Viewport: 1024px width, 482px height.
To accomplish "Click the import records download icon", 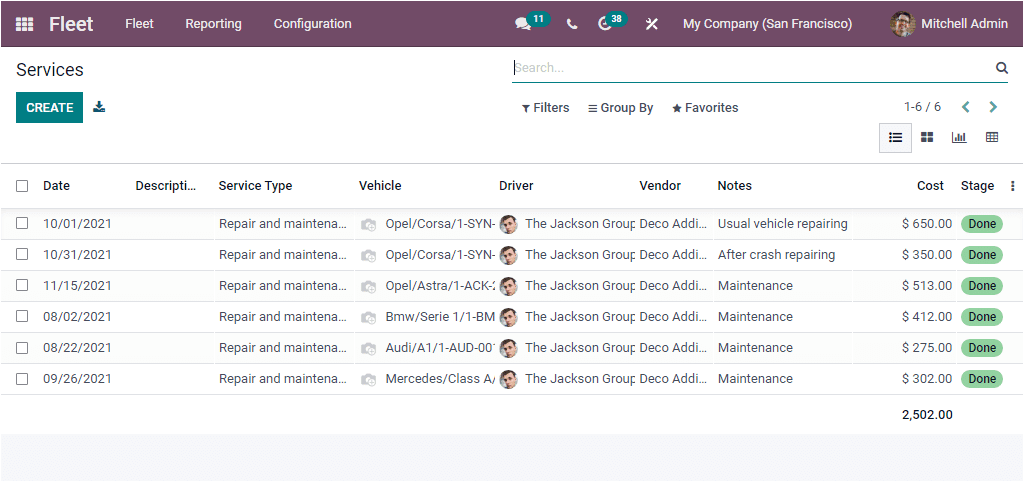I will pos(99,106).
